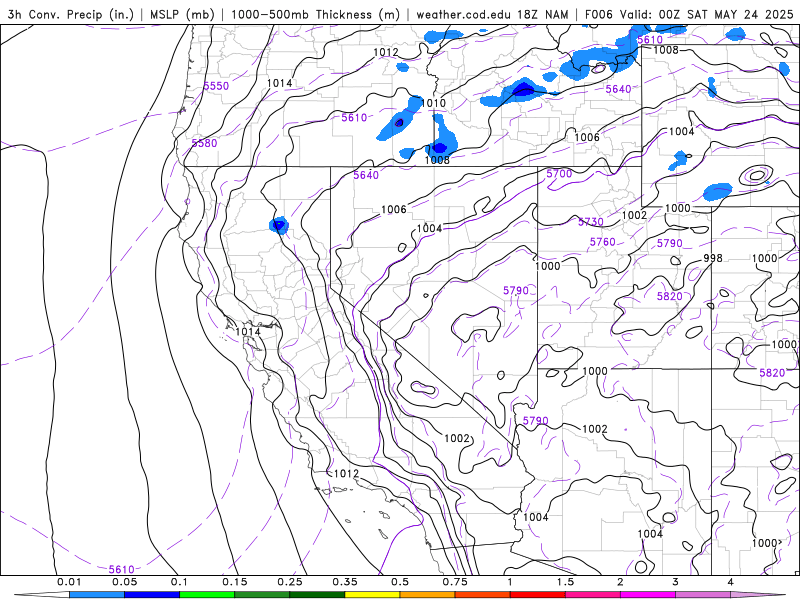Click the yellow 0.35–0.5 legend swatch
Viewport: 800px width, 600px height.
[372, 595]
